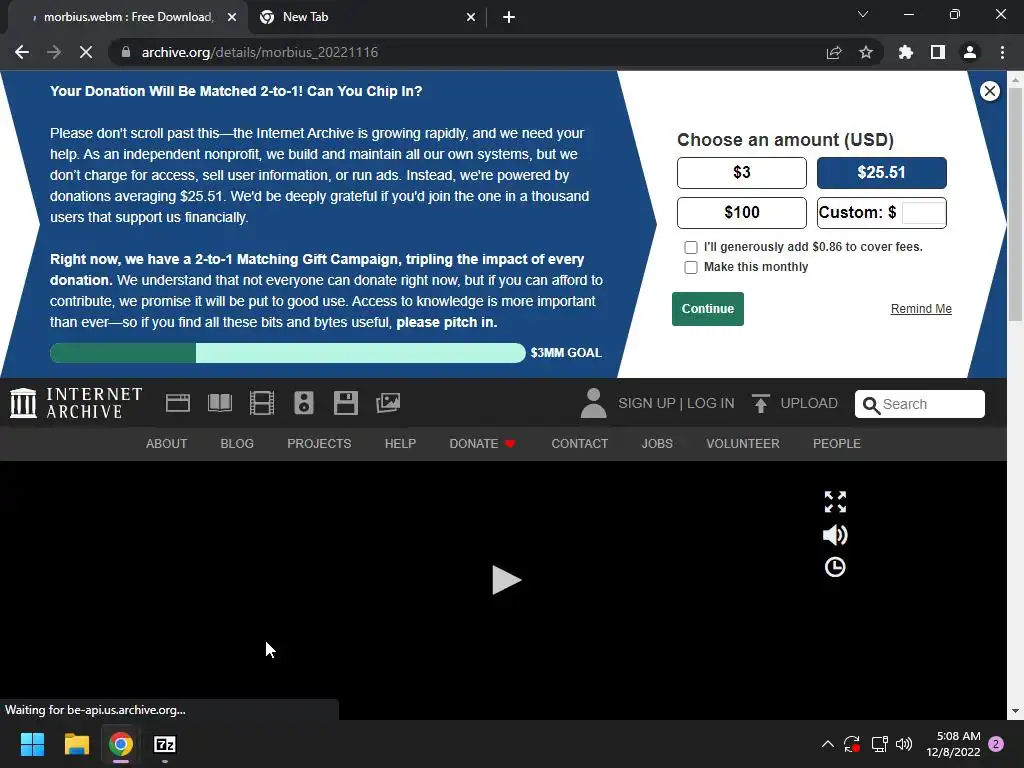Screen dimensions: 1024x768
Task: Share this page icon in the address bar
Action: tap(834, 52)
